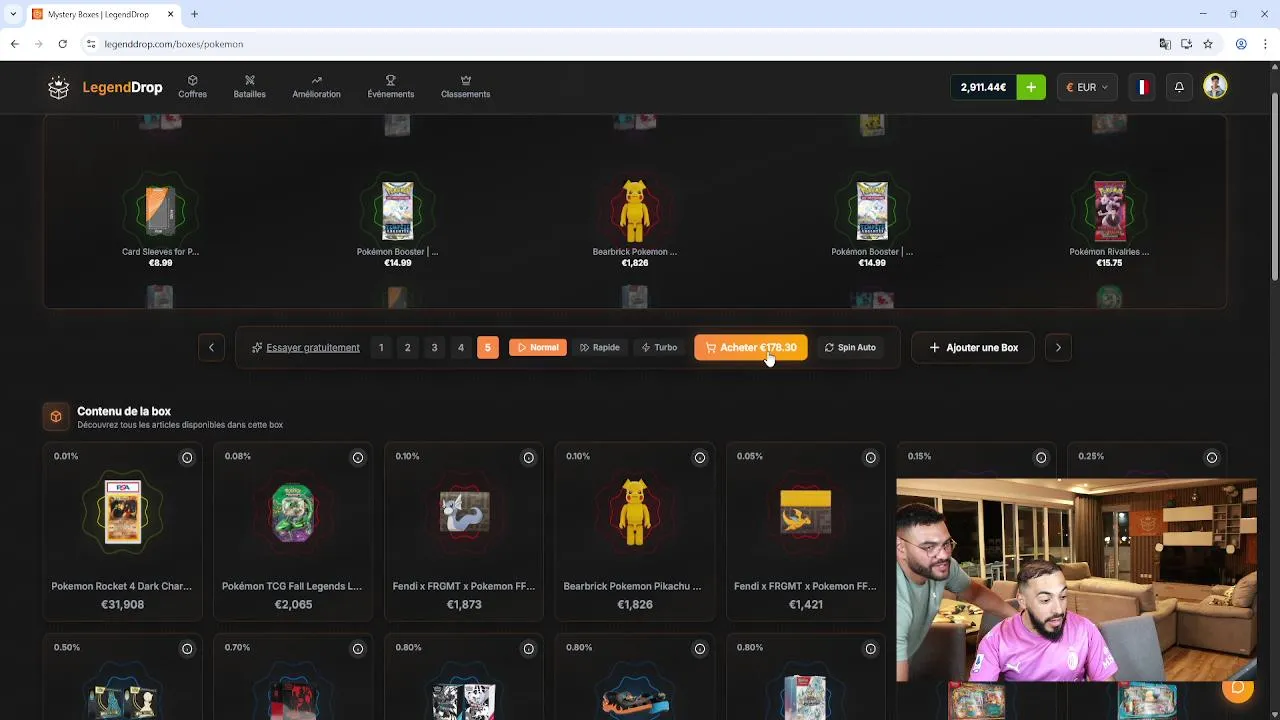
Task: Click price €2,065 text
Action: [x=293, y=605]
